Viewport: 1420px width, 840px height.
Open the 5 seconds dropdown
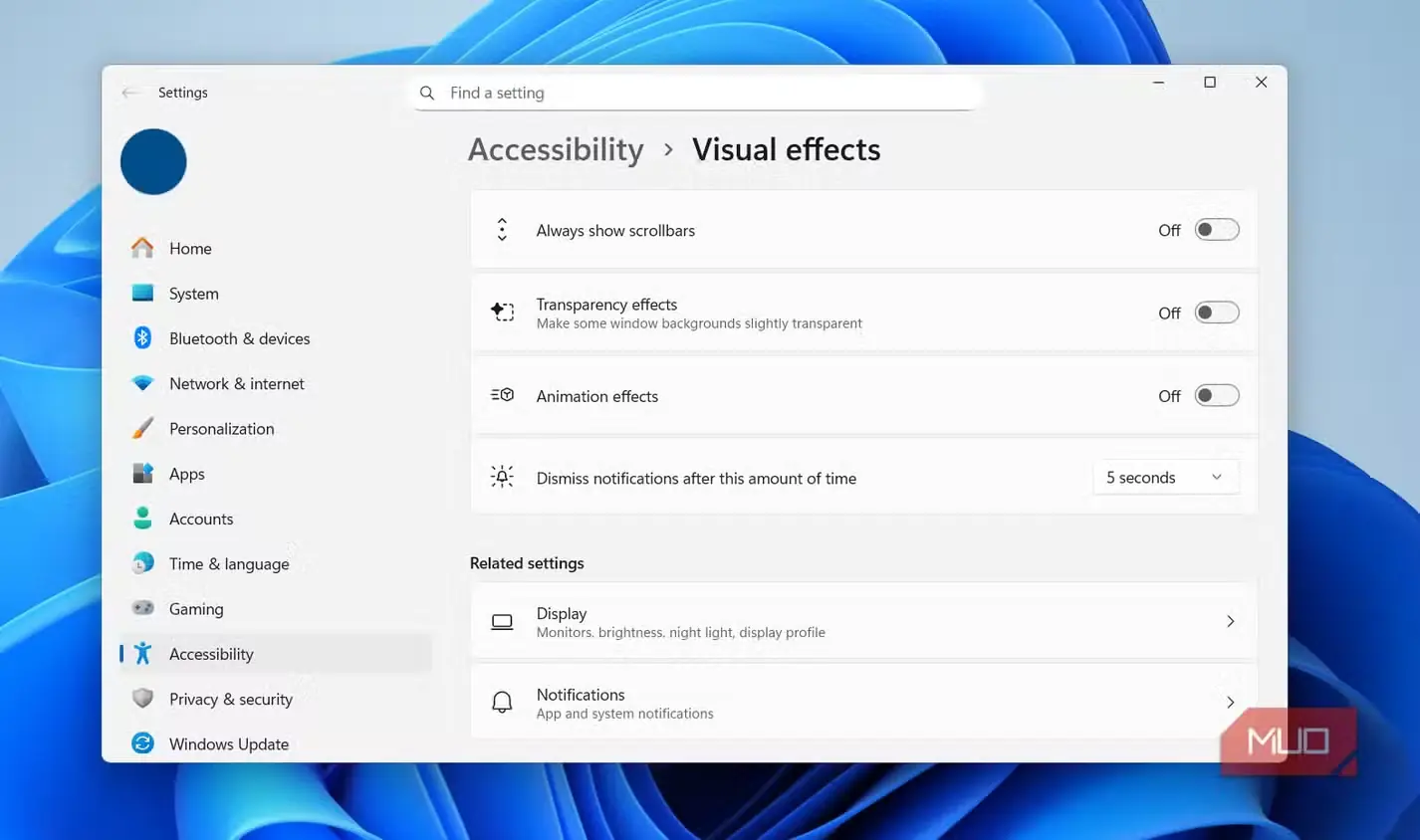1165,477
